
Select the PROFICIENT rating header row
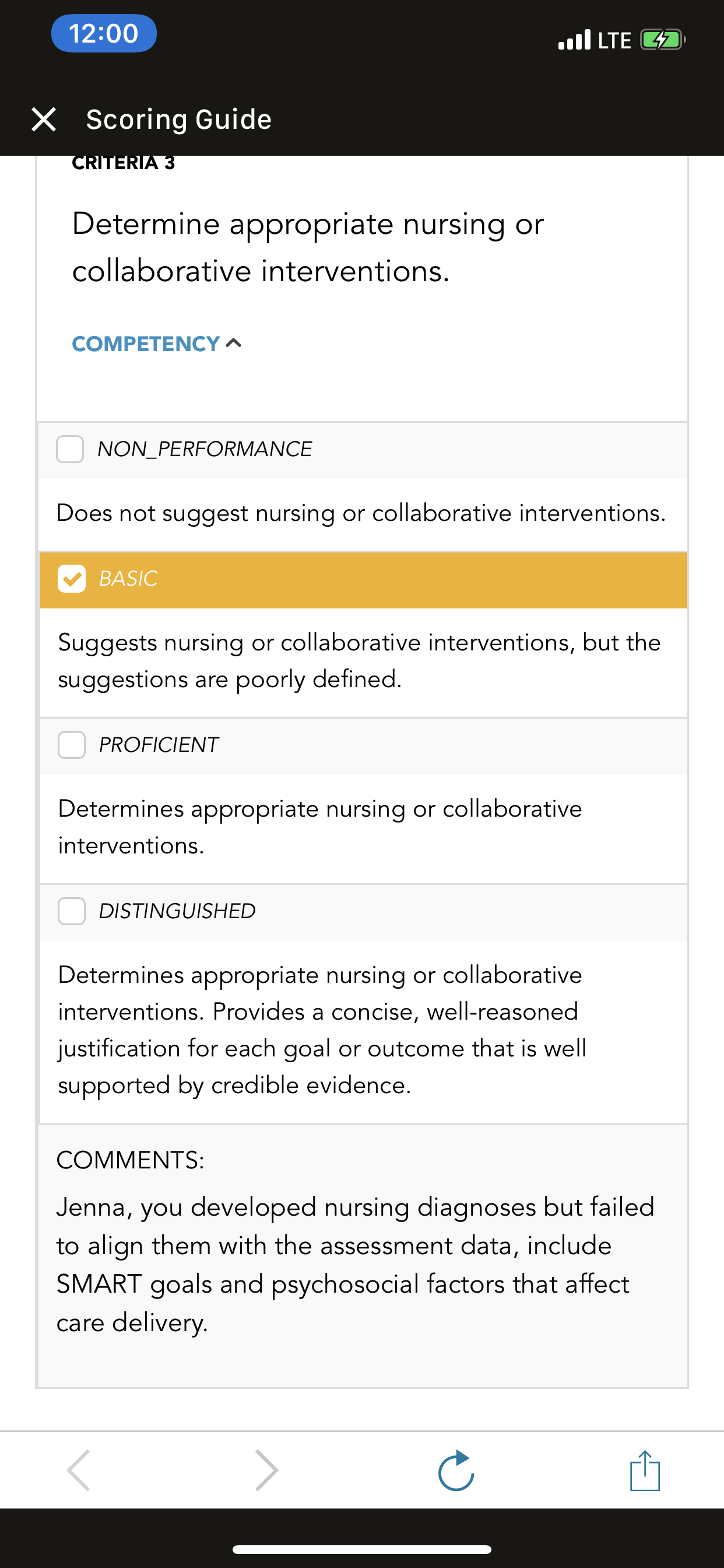click(364, 746)
